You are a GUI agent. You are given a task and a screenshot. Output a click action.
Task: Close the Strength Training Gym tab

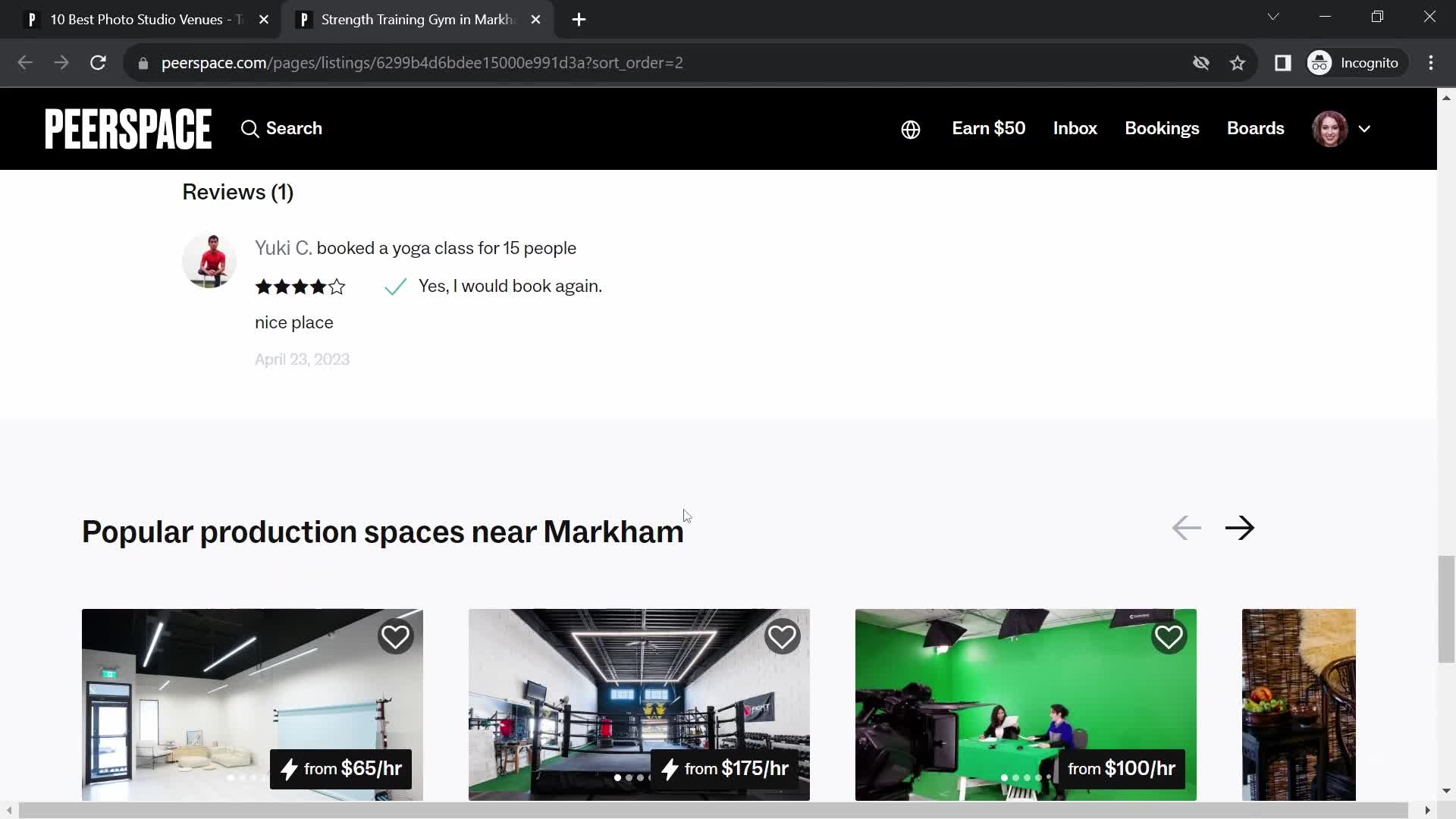pos(535,20)
